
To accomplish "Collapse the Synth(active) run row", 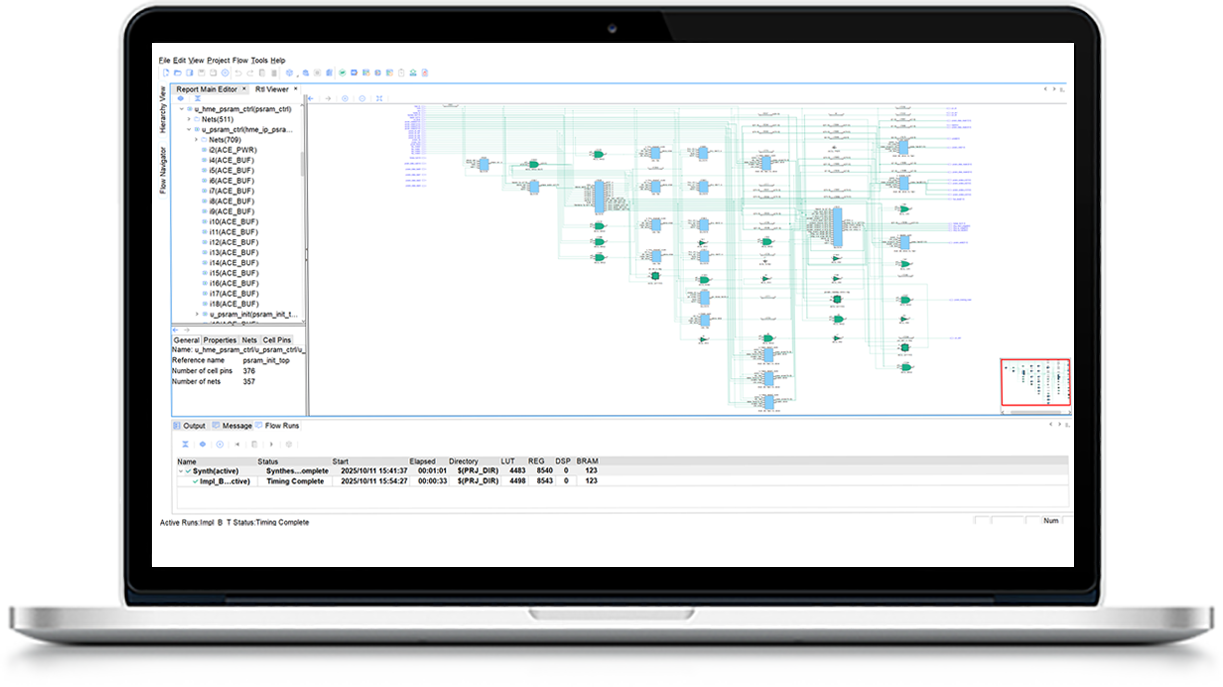I will pyautogui.click(x=181, y=470).
